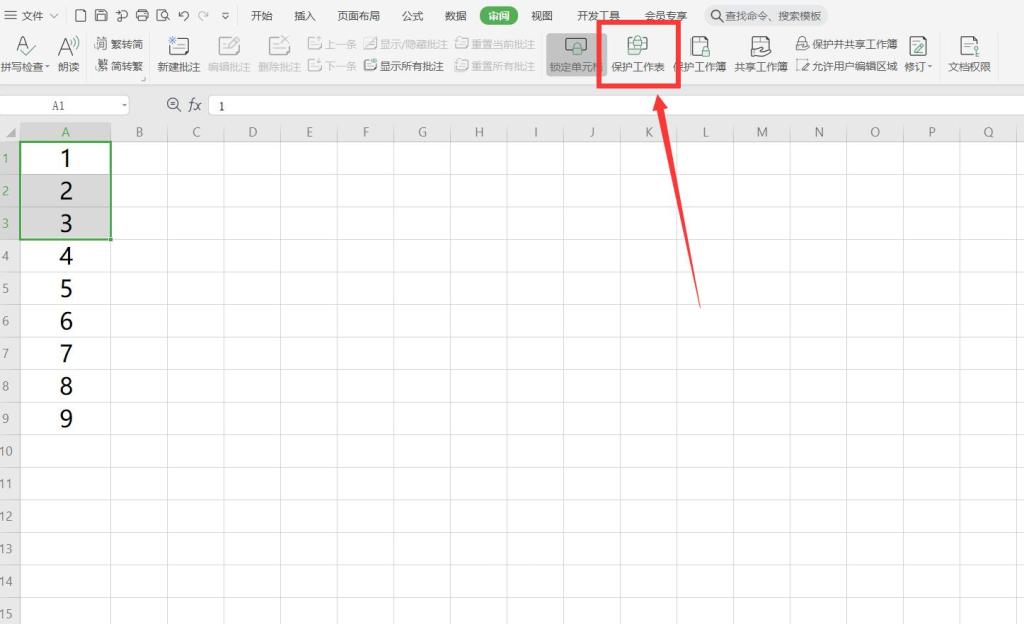This screenshot has height=624, width=1024.
Task: Select row 12 header
Action: (10, 516)
